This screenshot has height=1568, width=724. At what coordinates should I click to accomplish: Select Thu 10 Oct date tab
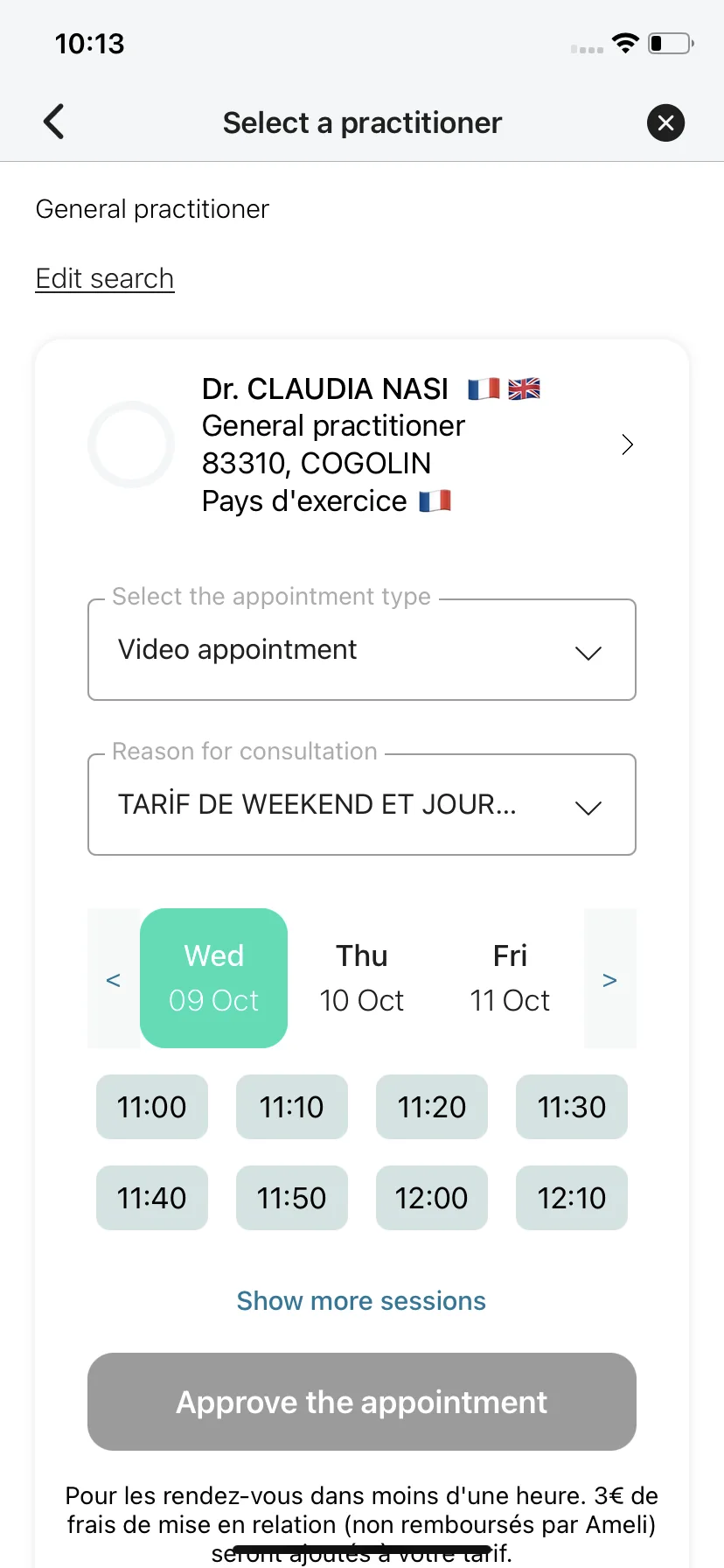tap(362, 978)
